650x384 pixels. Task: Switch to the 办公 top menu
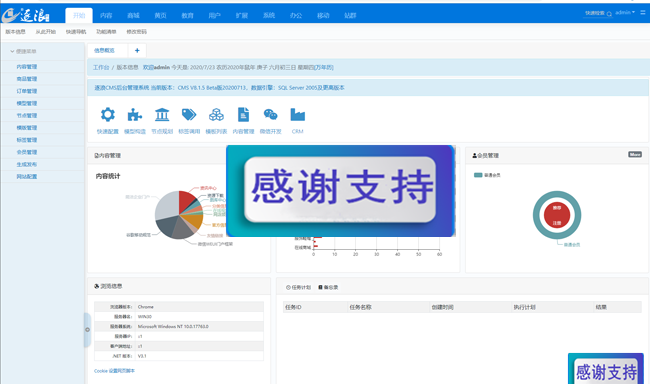click(x=296, y=15)
